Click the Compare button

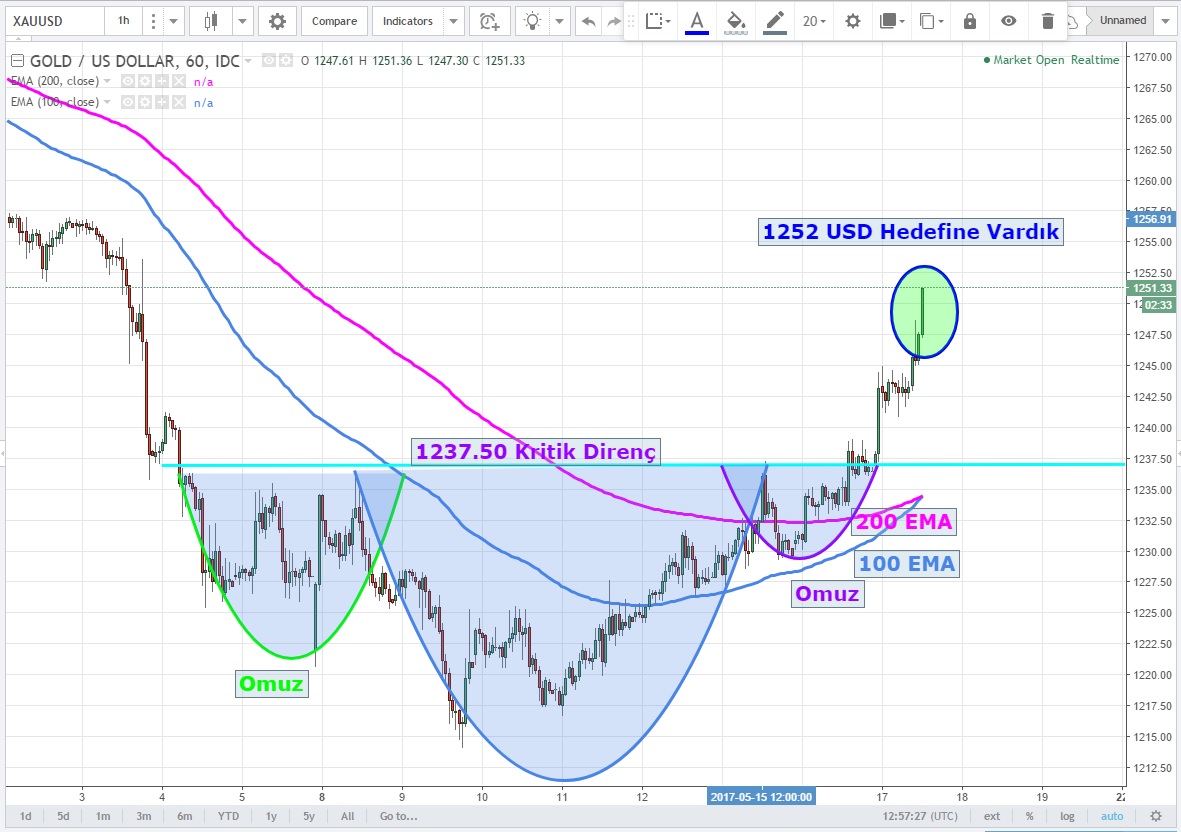(x=334, y=21)
